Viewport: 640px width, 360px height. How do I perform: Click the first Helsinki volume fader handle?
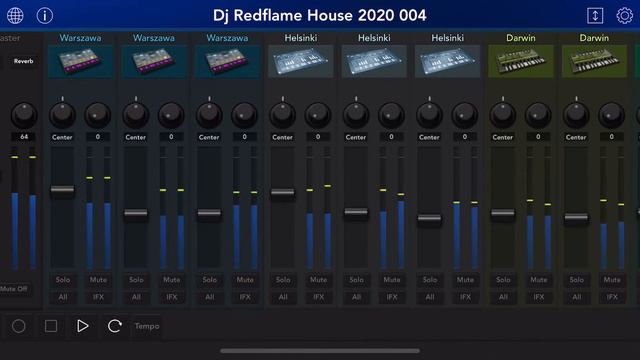(282, 193)
